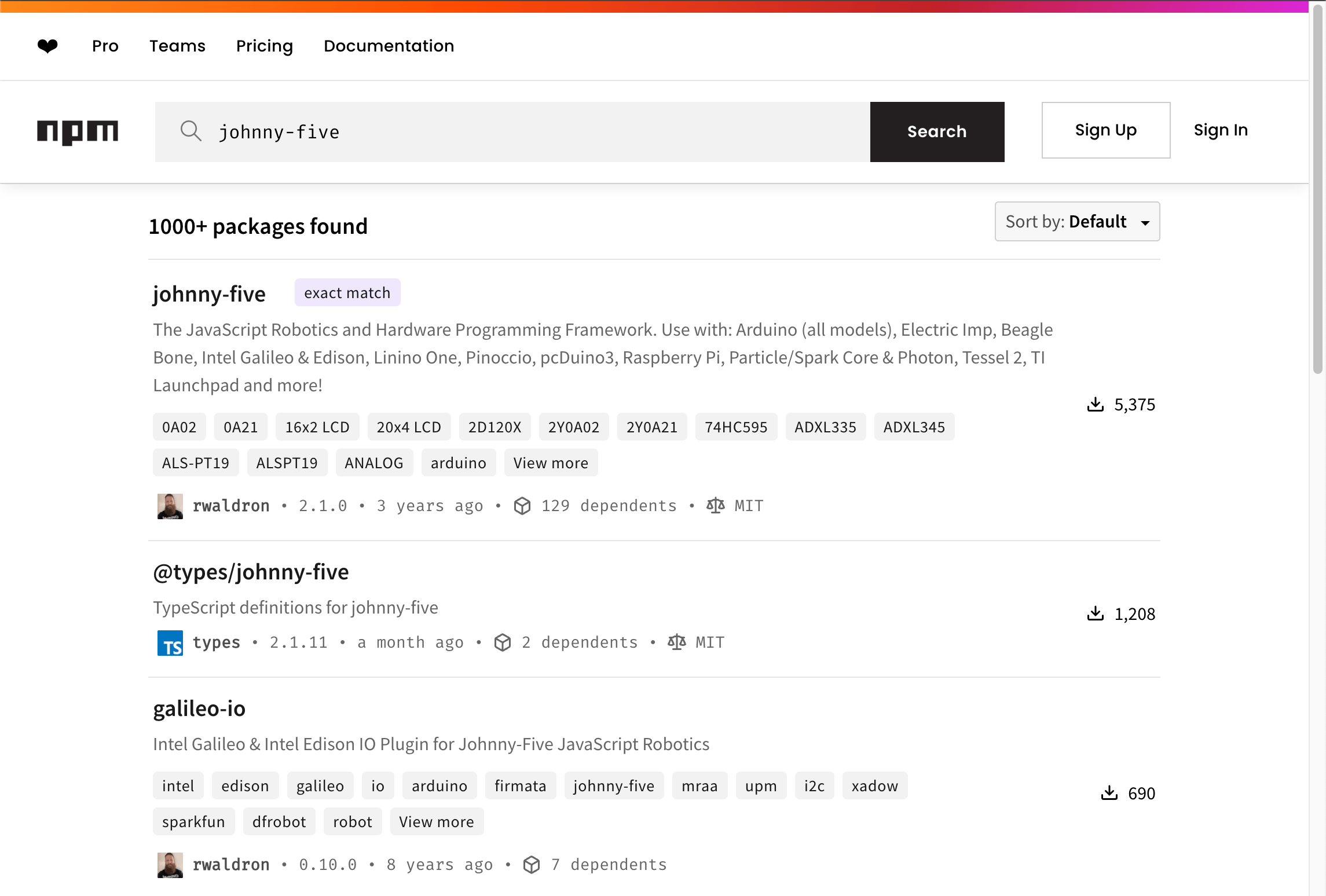The width and height of the screenshot is (1326, 896).
Task: Open the Sort by Default dropdown
Action: pyautogui.click(x=1077, y=221)
